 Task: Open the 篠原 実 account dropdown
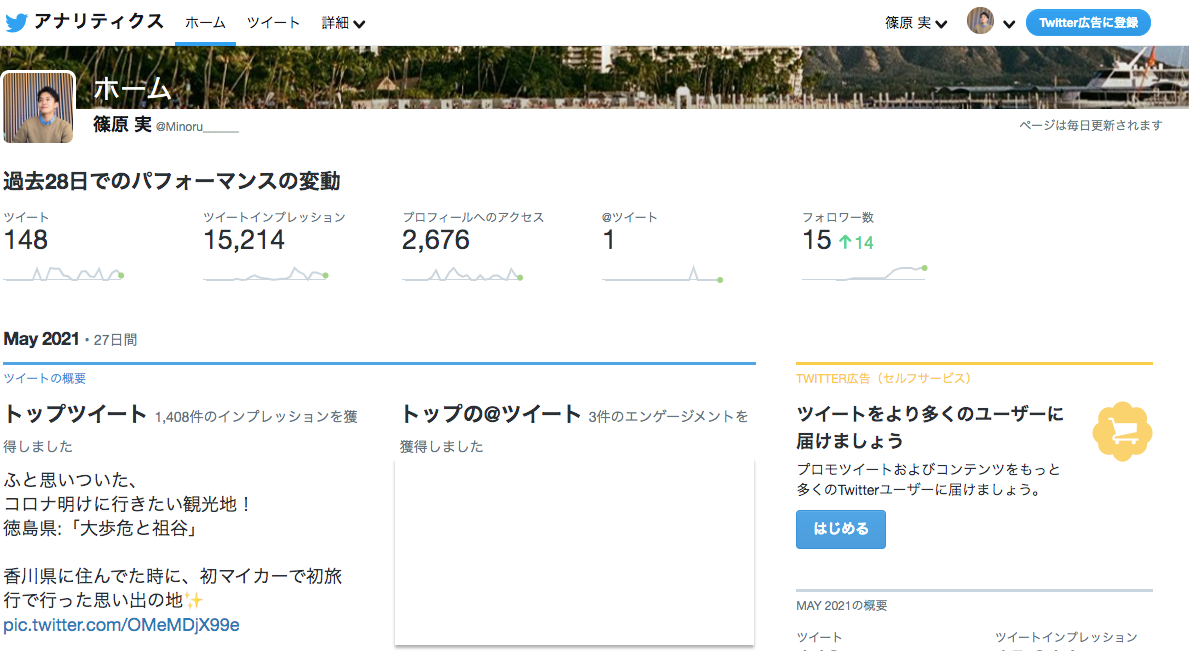click(x=916, y=23)
